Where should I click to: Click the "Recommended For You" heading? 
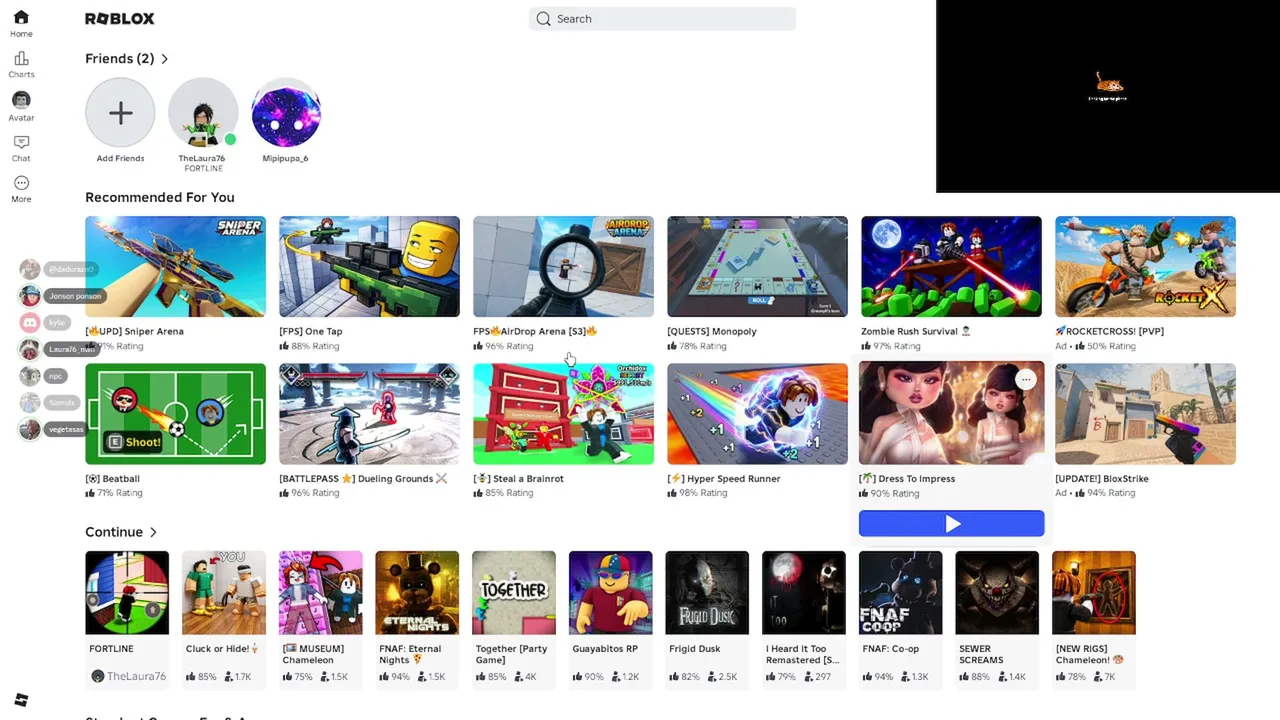tap(160, 197)
